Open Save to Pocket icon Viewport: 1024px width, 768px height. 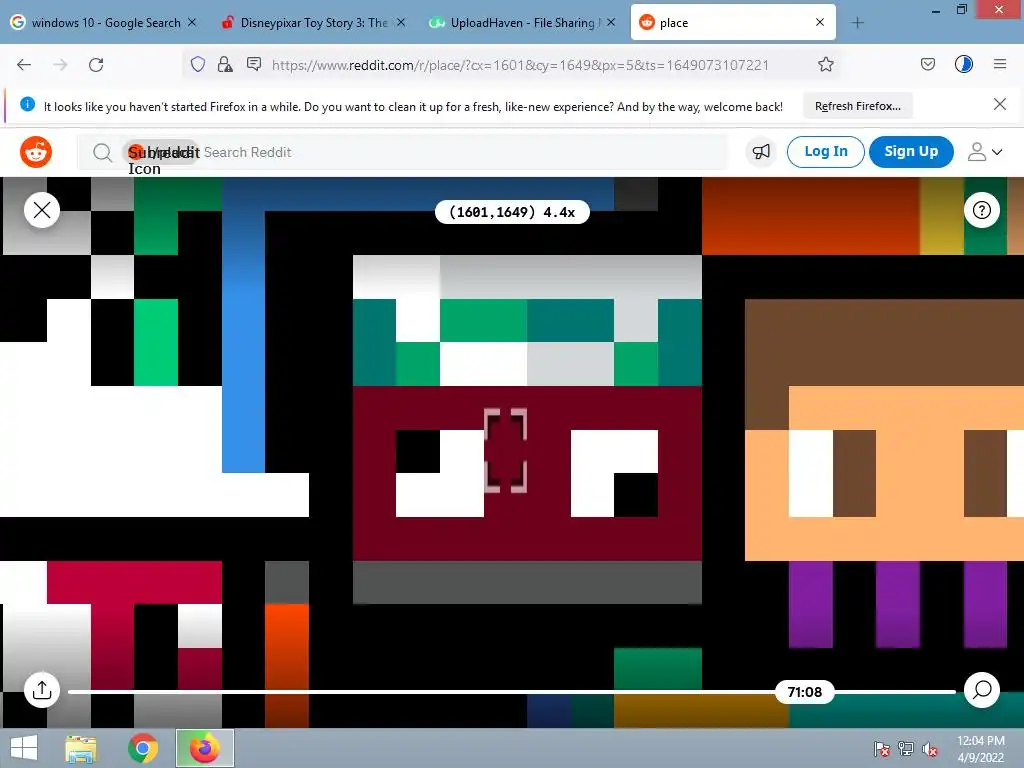coord(927,64)
